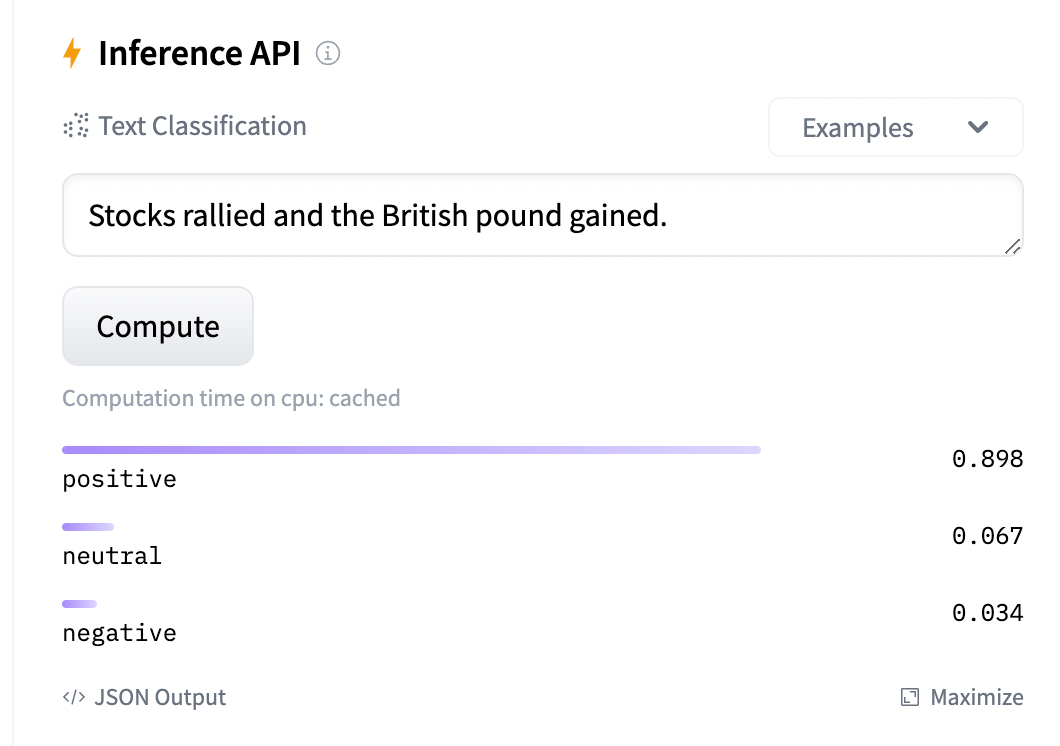Click the Maximize link text
Screen dimensions: 1060x746
pyautogui.click(x=975, y=697)
